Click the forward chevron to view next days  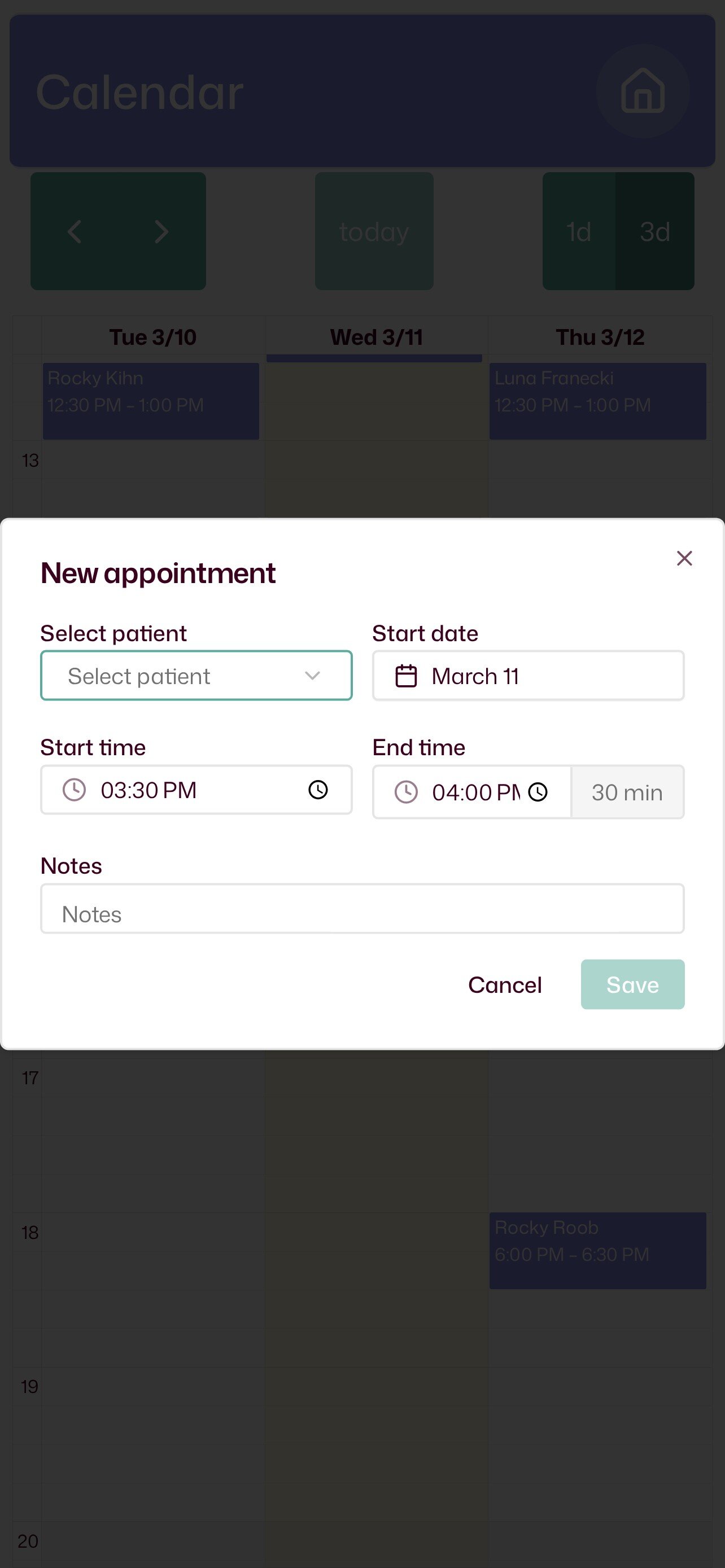[x=160, y=232]
